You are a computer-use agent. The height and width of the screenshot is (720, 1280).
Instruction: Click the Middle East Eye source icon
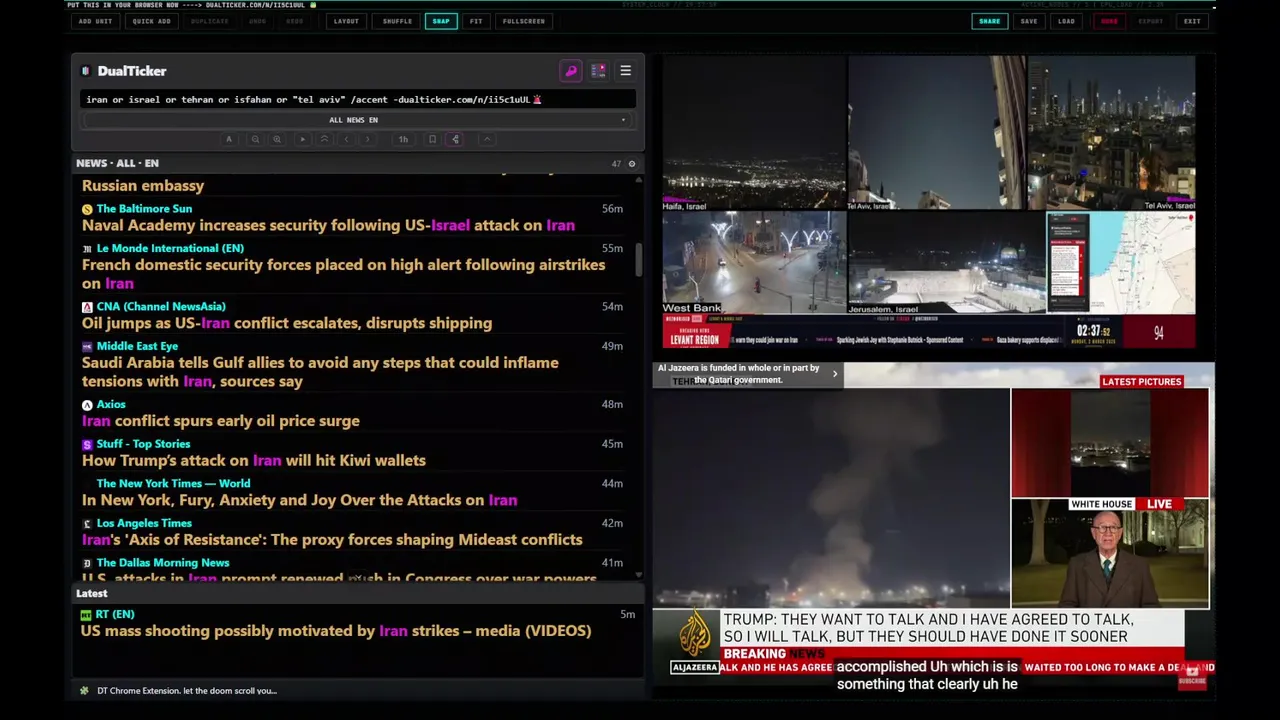87,346
